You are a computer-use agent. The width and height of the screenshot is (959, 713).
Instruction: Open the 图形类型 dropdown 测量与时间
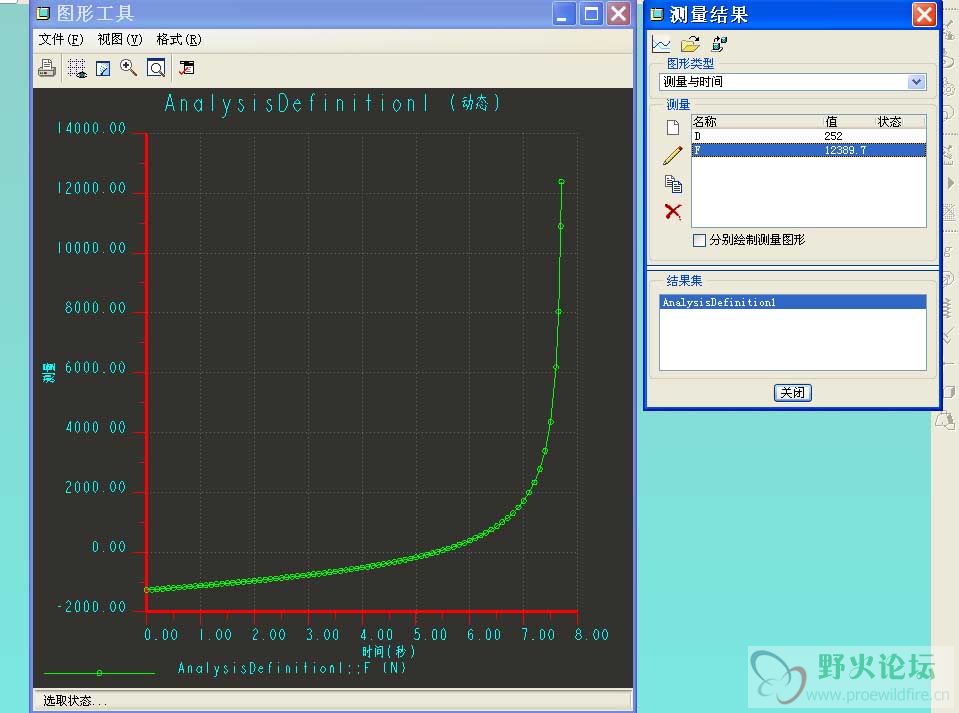[793, 82]
